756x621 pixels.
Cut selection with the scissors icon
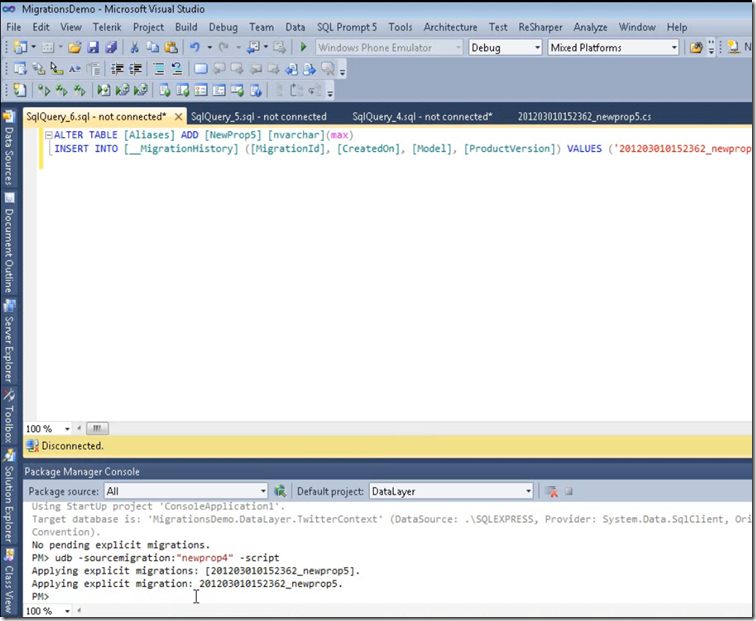[135, 47]
